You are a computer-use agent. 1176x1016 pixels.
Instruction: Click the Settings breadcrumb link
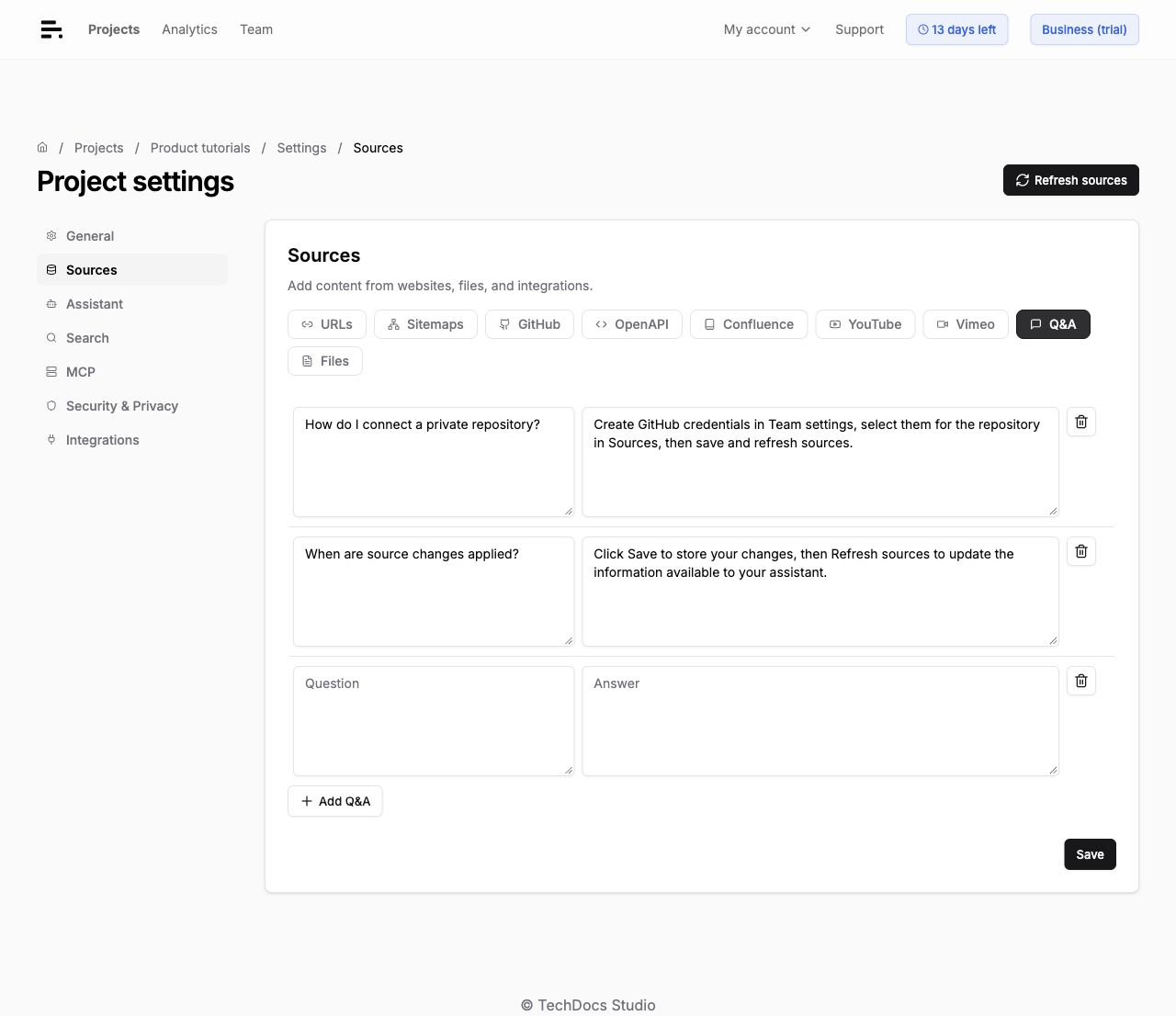coord(301,148)
